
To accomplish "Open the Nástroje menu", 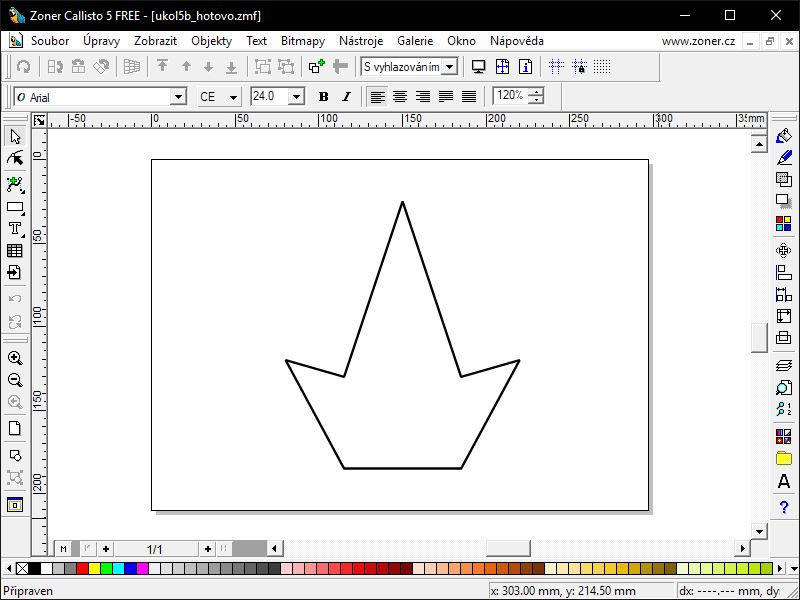I will (361, 41).
